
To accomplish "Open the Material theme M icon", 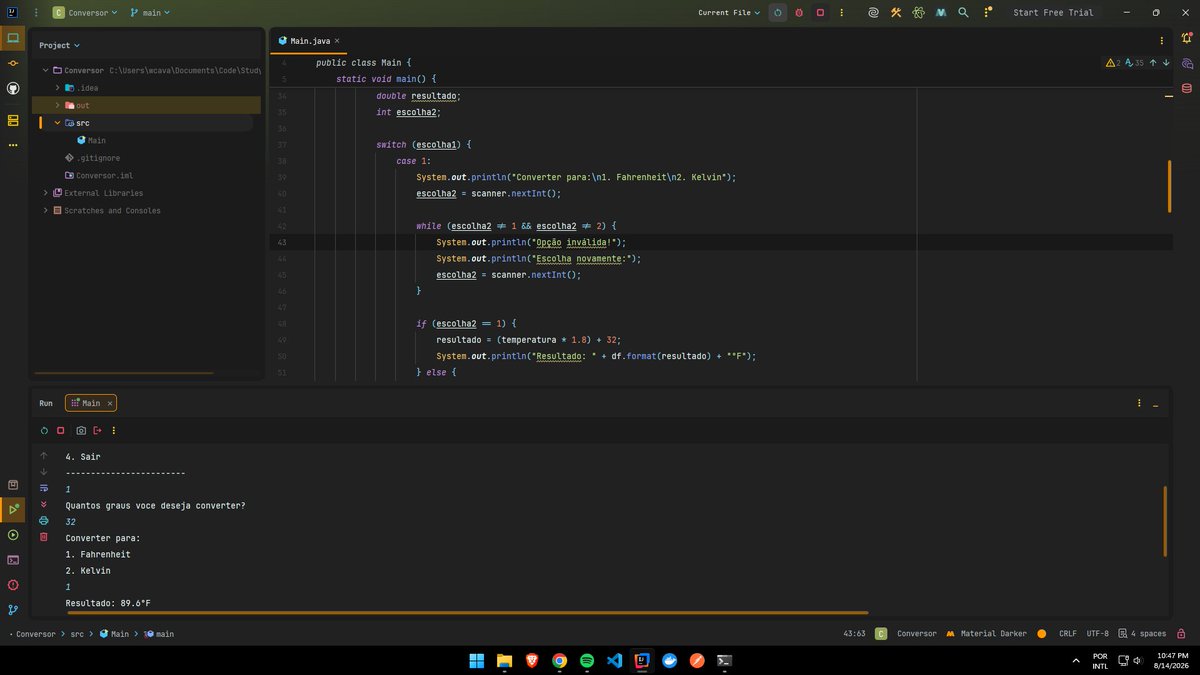I will (941, 13).
